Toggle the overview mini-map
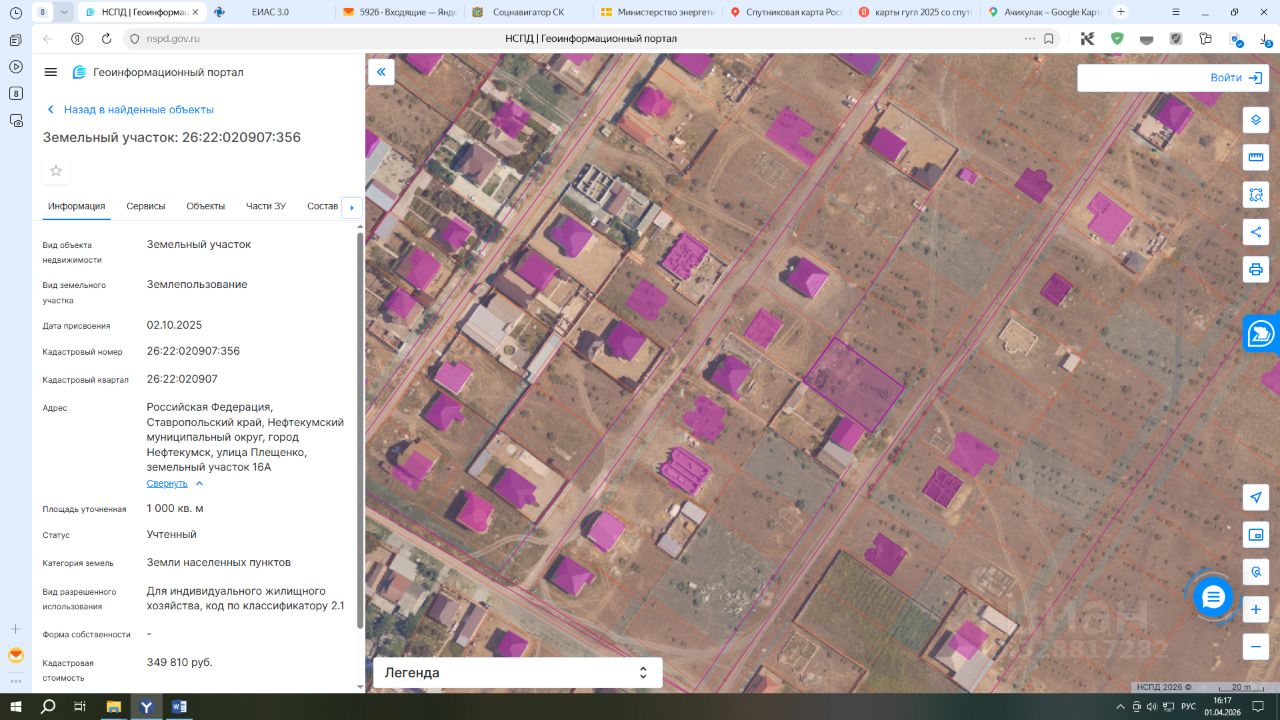The width and height of the screenshot is (1280, 720). pos(1256,535)
